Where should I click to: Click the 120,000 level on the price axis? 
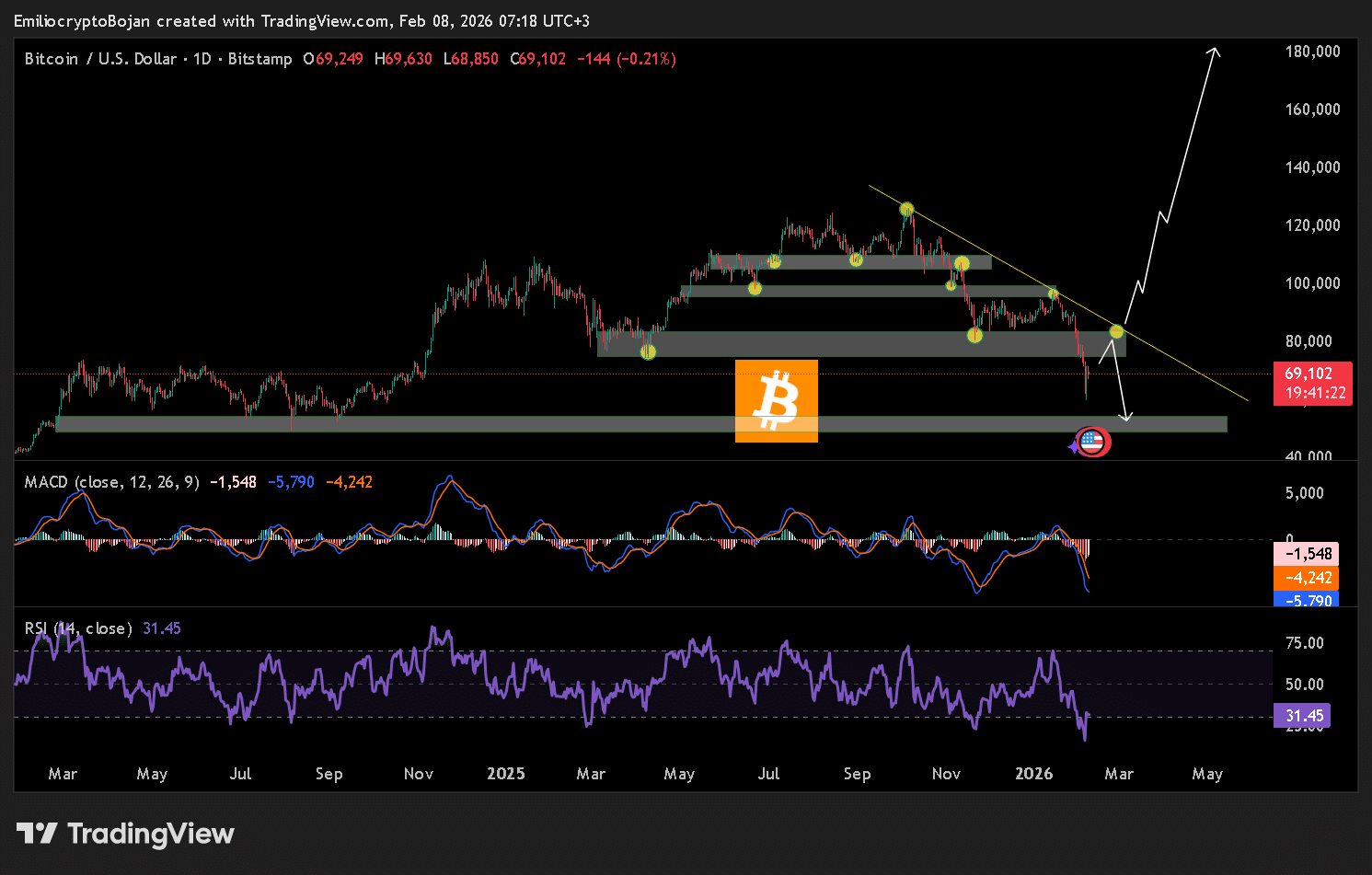tap(1312, 225)
